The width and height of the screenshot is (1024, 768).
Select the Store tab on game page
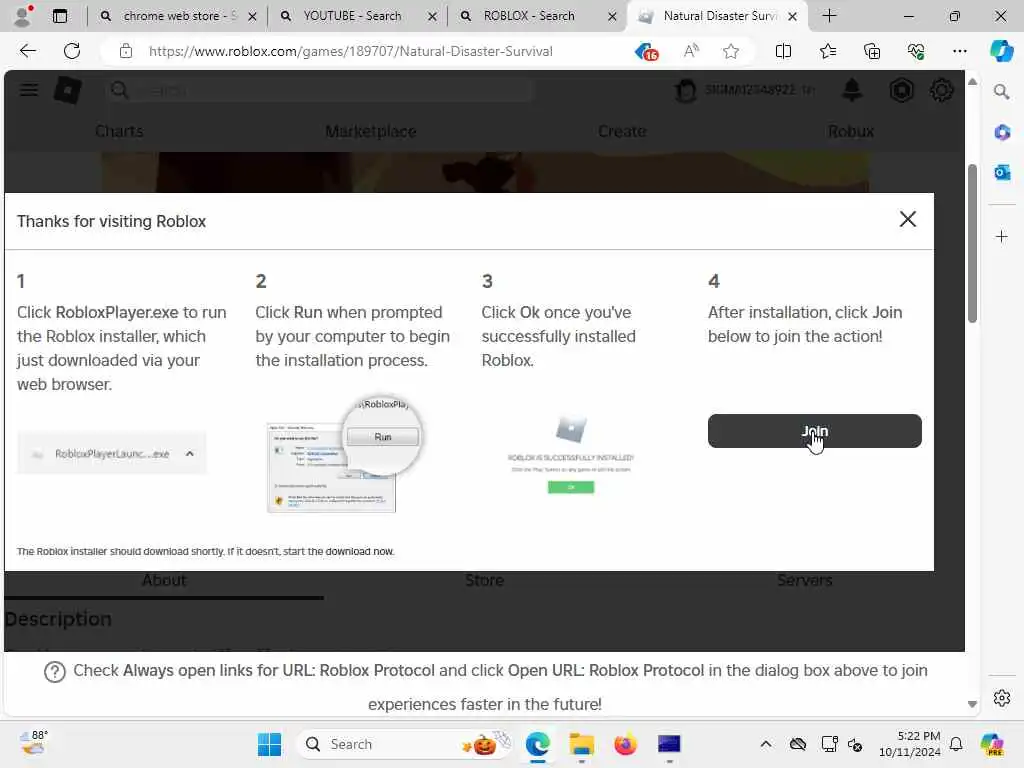click(484, 580)
